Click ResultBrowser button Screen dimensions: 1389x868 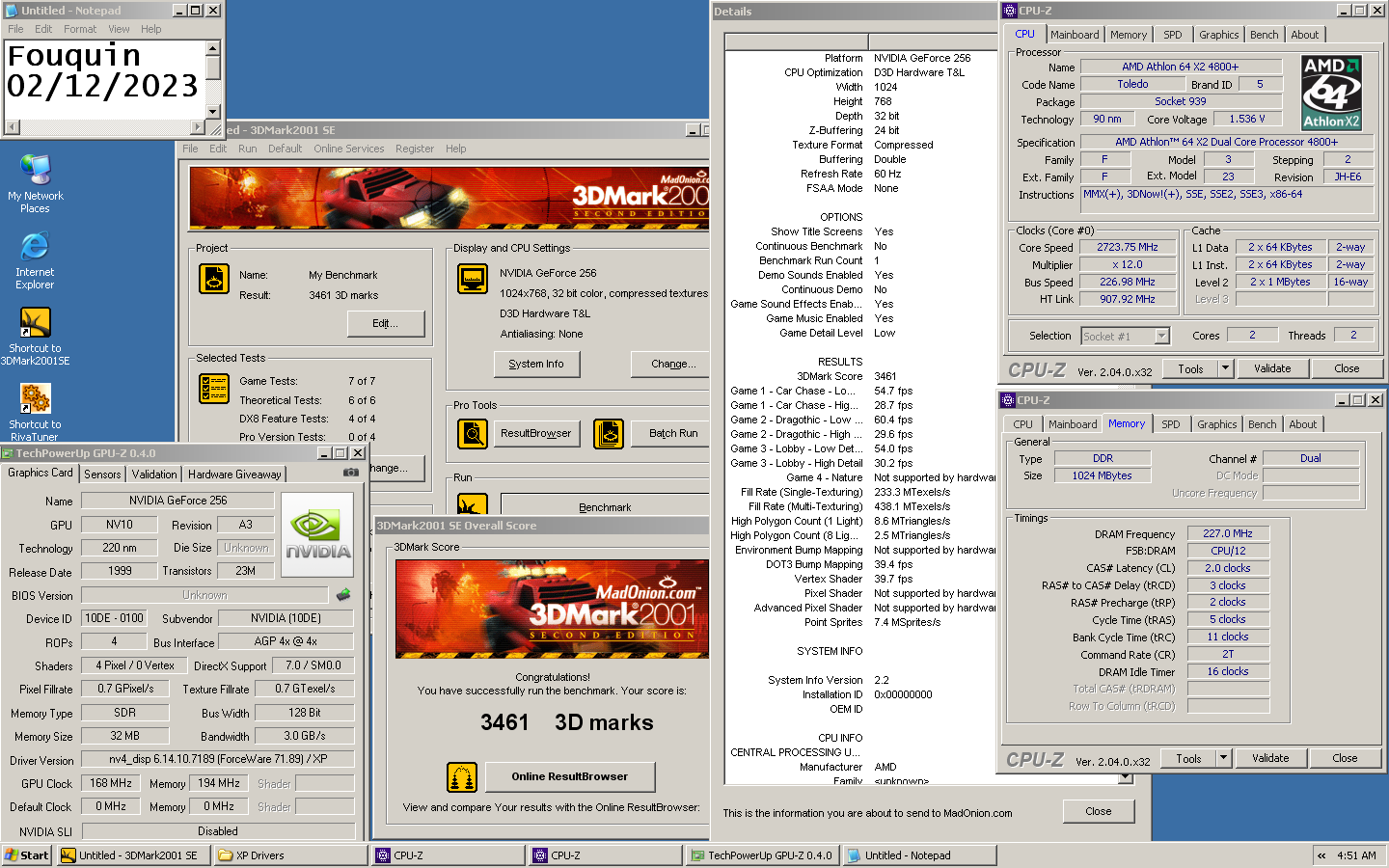click(x=536, y=433)
